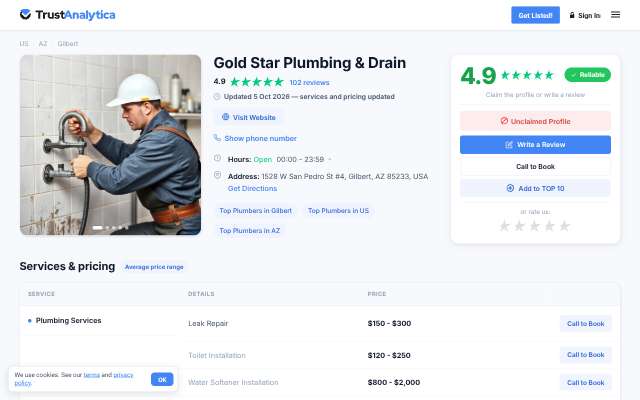
Task: Click Call to Book for Water Softener Installation
Action: [585, 382]
